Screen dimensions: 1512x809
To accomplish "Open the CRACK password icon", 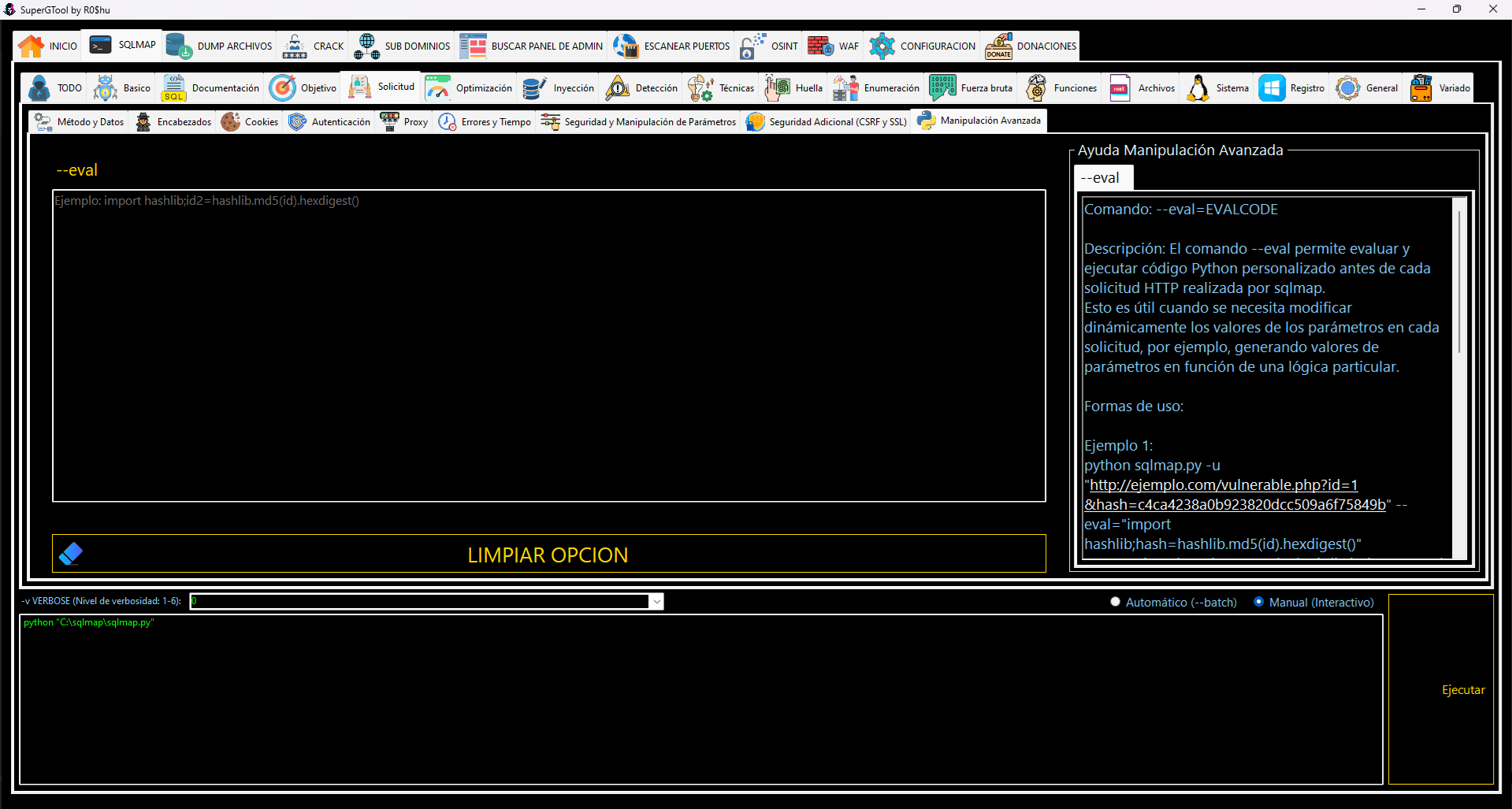I will [295, 46].
